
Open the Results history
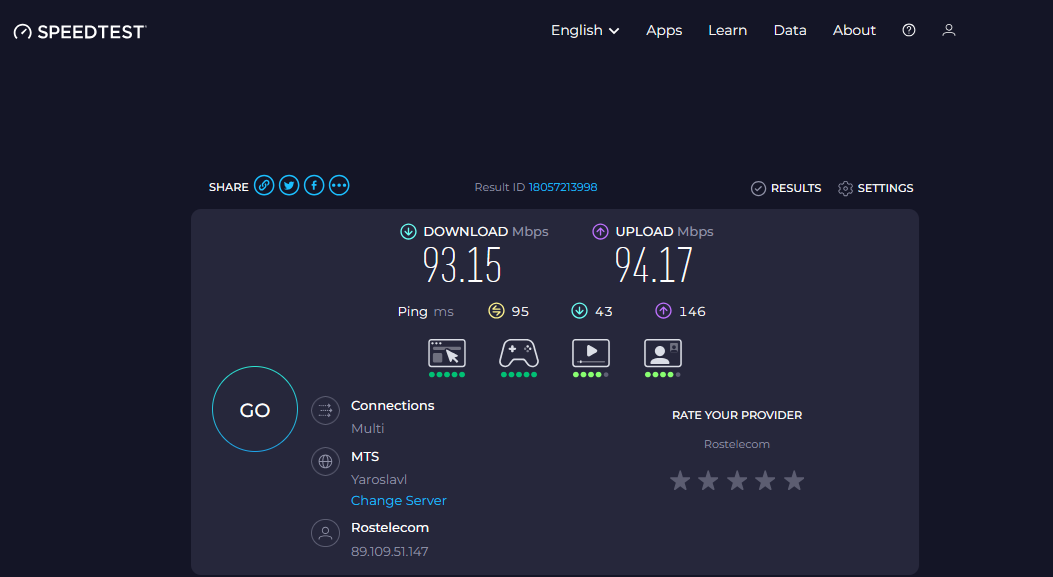786,188
